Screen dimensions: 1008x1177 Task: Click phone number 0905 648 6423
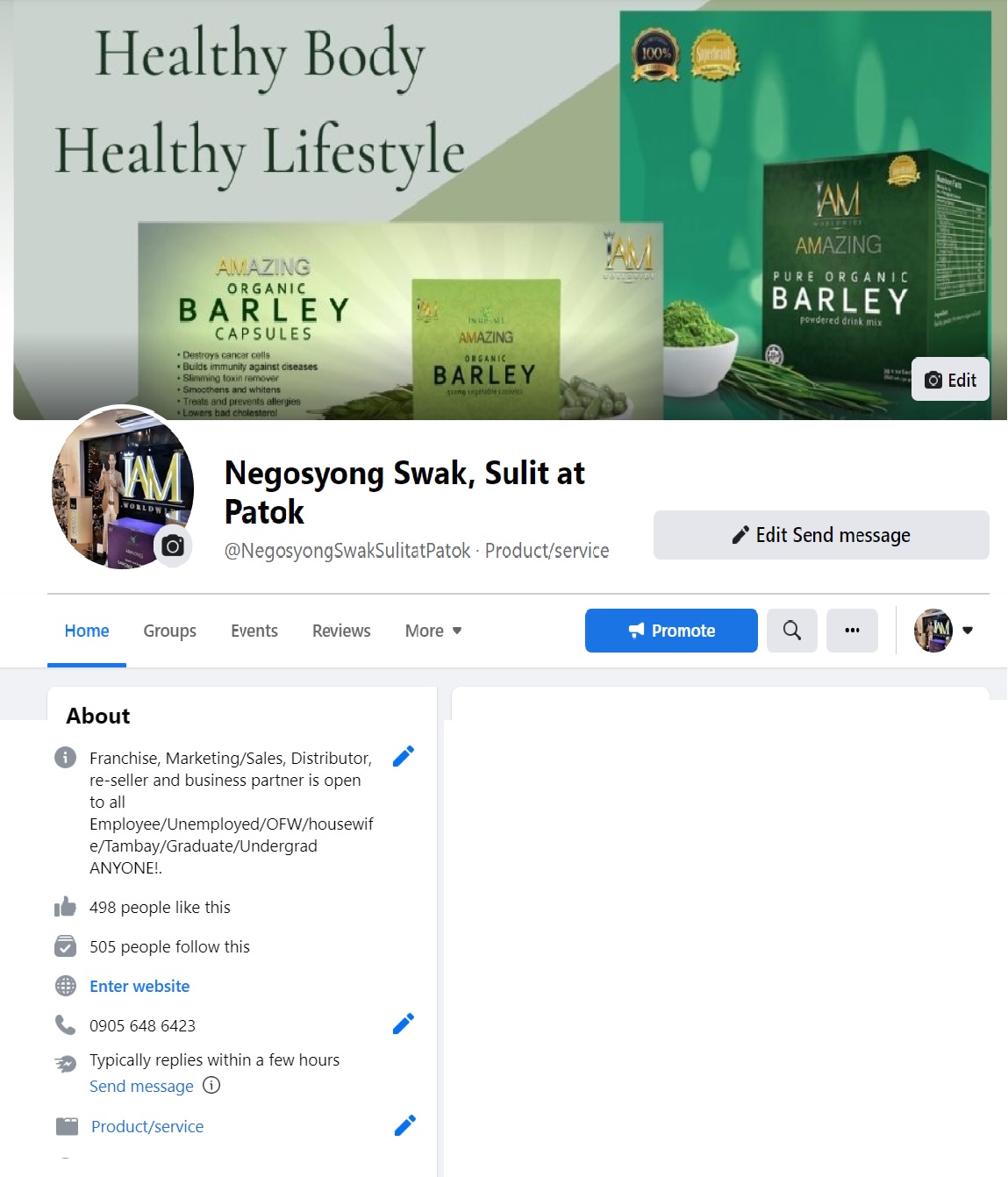coord(142,1025)
